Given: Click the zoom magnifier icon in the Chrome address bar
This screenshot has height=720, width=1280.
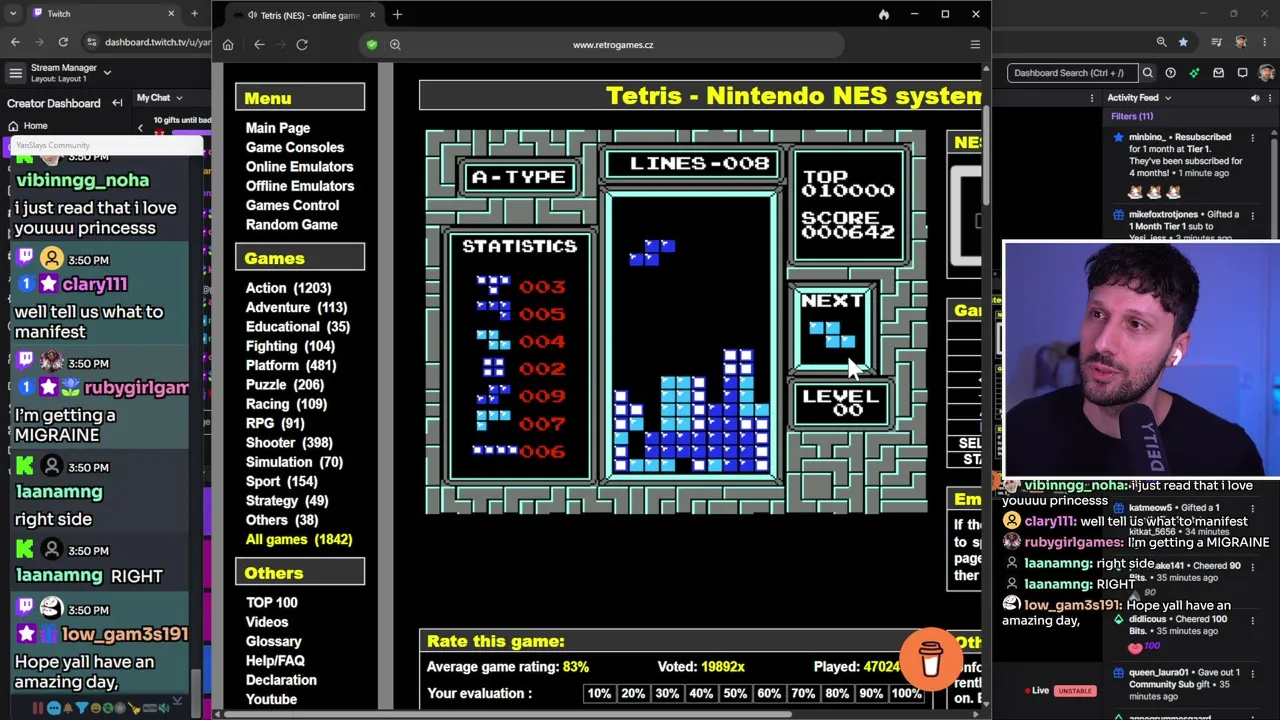Looking at the screenshot, I should [1161, 42].
